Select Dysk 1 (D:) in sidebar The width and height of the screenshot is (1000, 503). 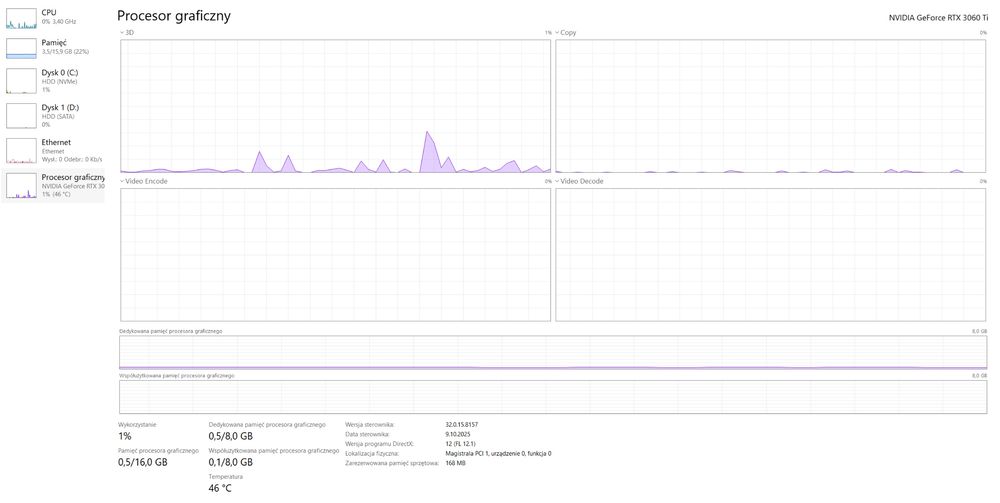pyautogui.click(x=52, y=115)
